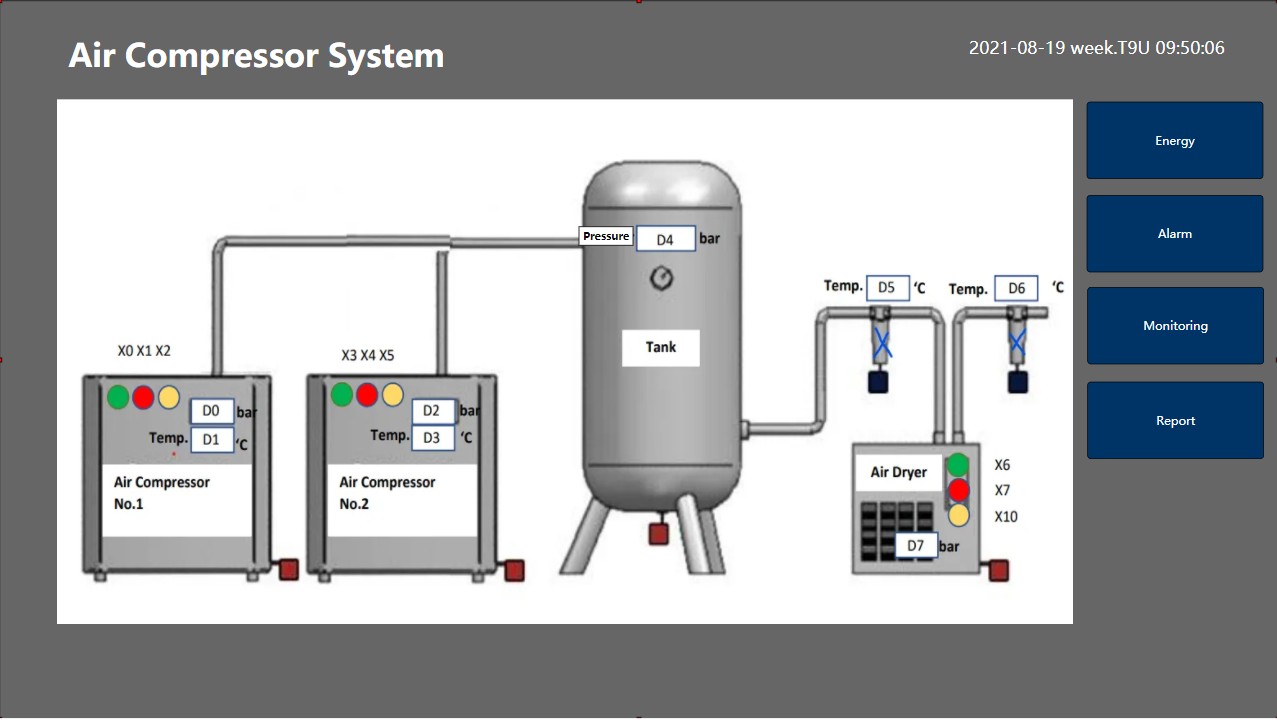The image size is (1277, 720).
Task: Select the D0 pressure field on Compressor No.1
Action: pos(211,411)
